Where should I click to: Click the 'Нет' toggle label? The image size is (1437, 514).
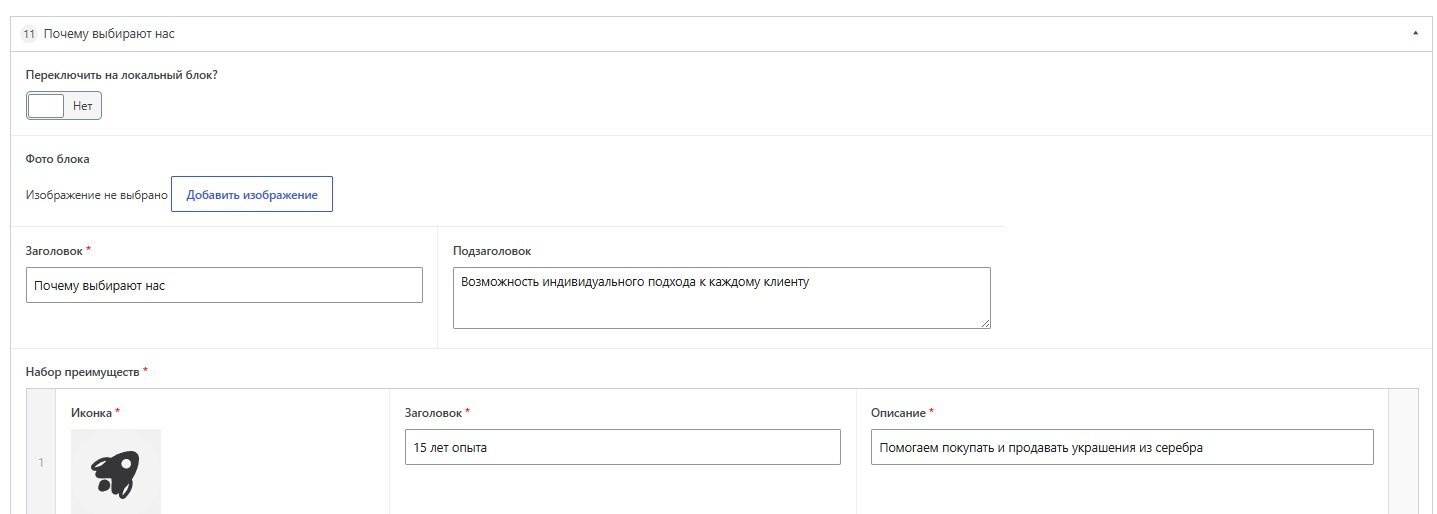(x=82, y=105)
